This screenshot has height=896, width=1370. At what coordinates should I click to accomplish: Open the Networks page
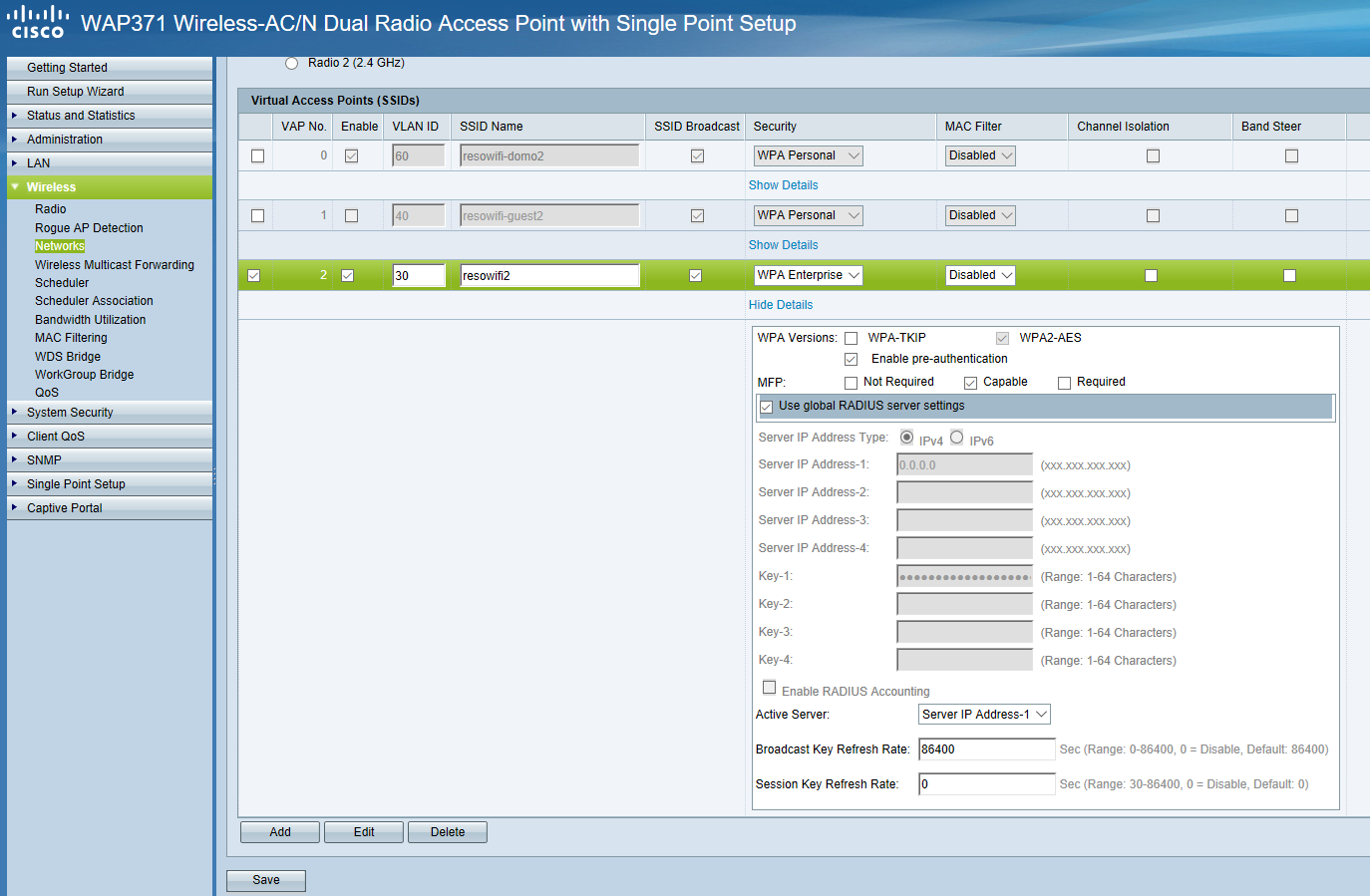pyautogui.click(x=60, y=246)
